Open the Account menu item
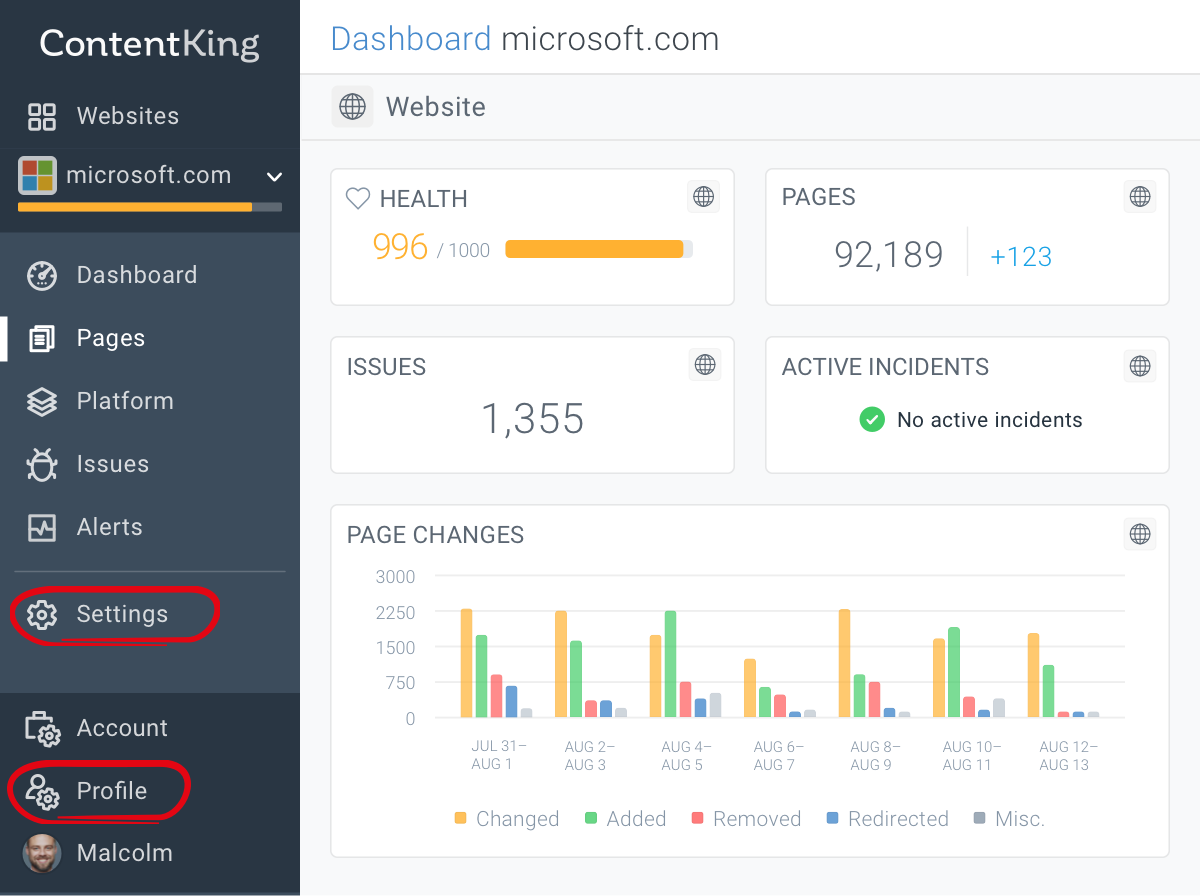Screen dimensions: 1200x896 122,728
